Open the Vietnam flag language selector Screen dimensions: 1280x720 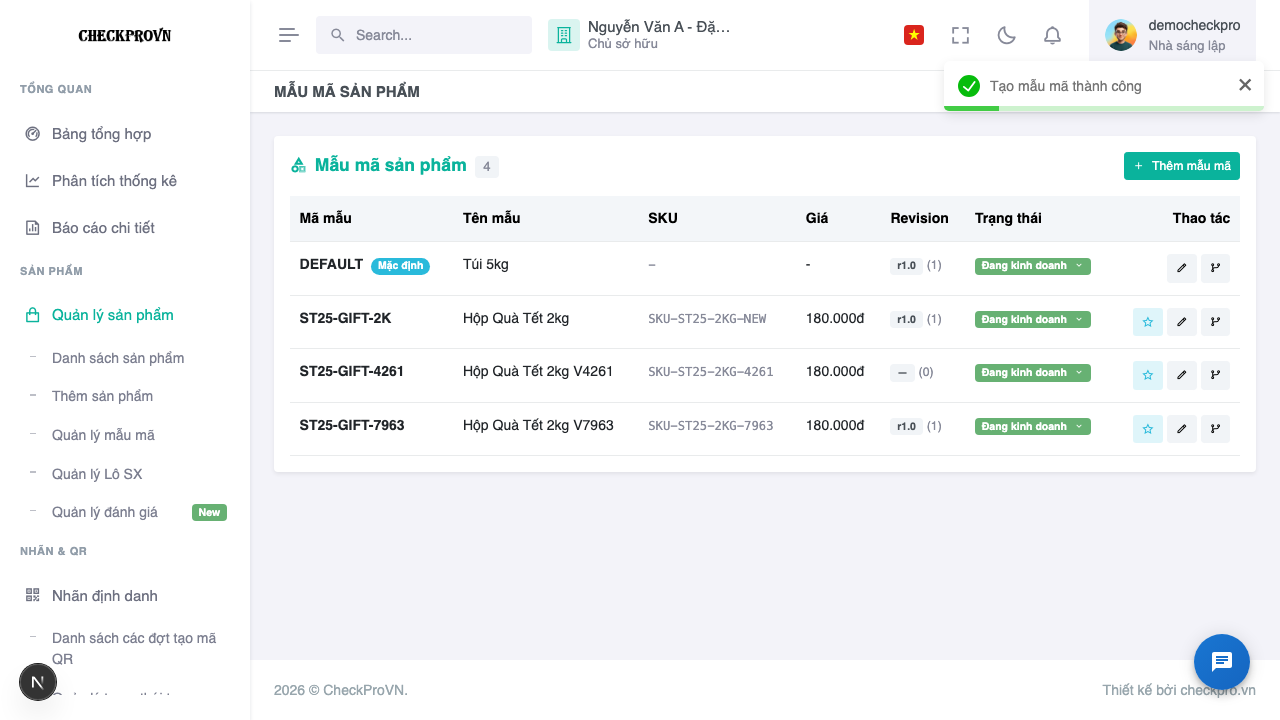(913, 35)
